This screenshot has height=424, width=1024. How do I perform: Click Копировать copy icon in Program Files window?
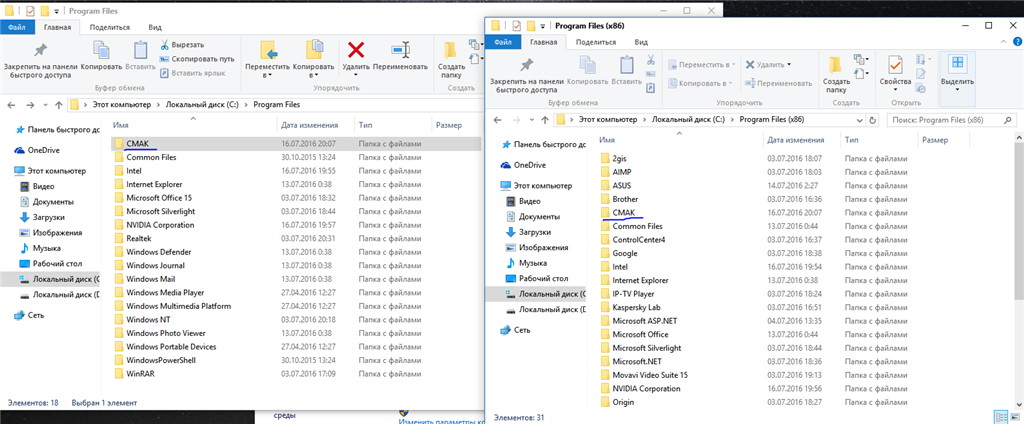pos(101,55)
